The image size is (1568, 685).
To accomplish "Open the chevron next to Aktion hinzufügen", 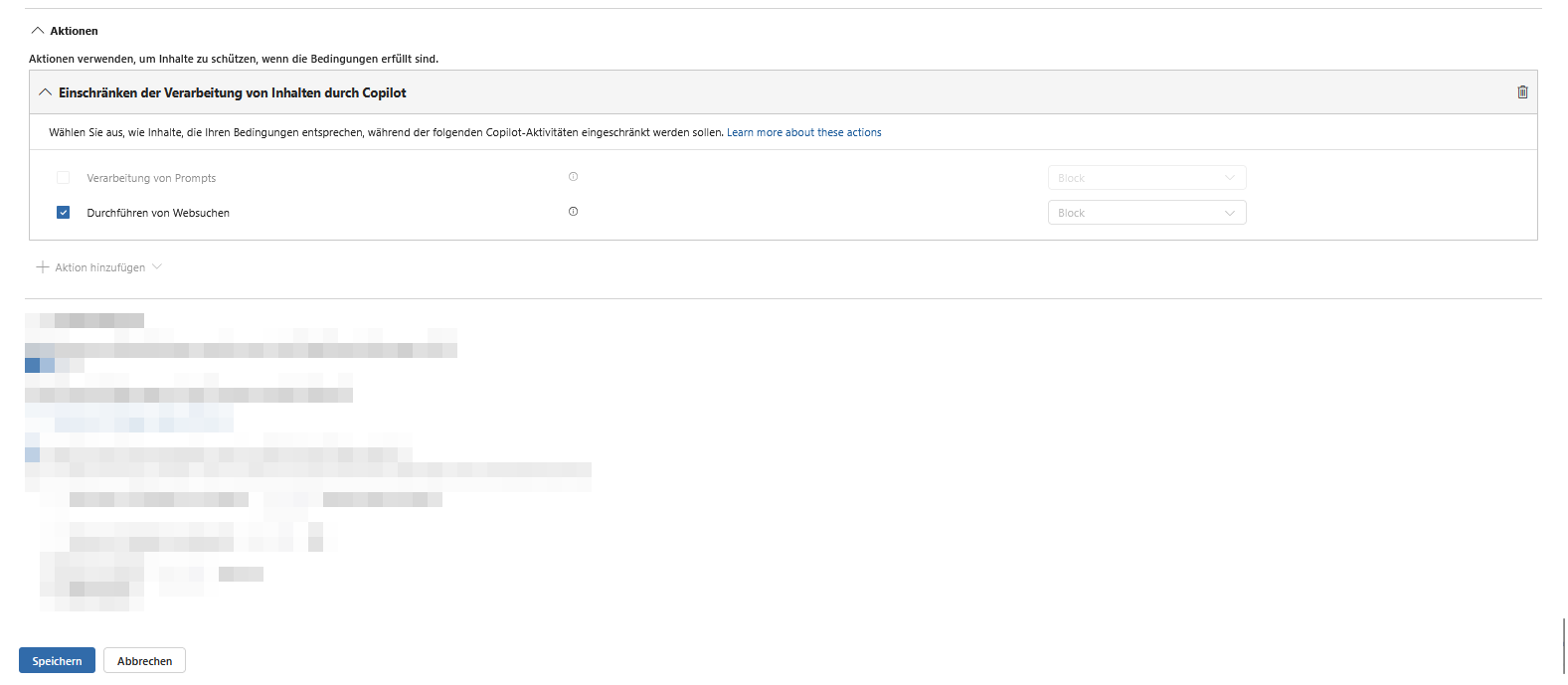I will pos(157,267).
